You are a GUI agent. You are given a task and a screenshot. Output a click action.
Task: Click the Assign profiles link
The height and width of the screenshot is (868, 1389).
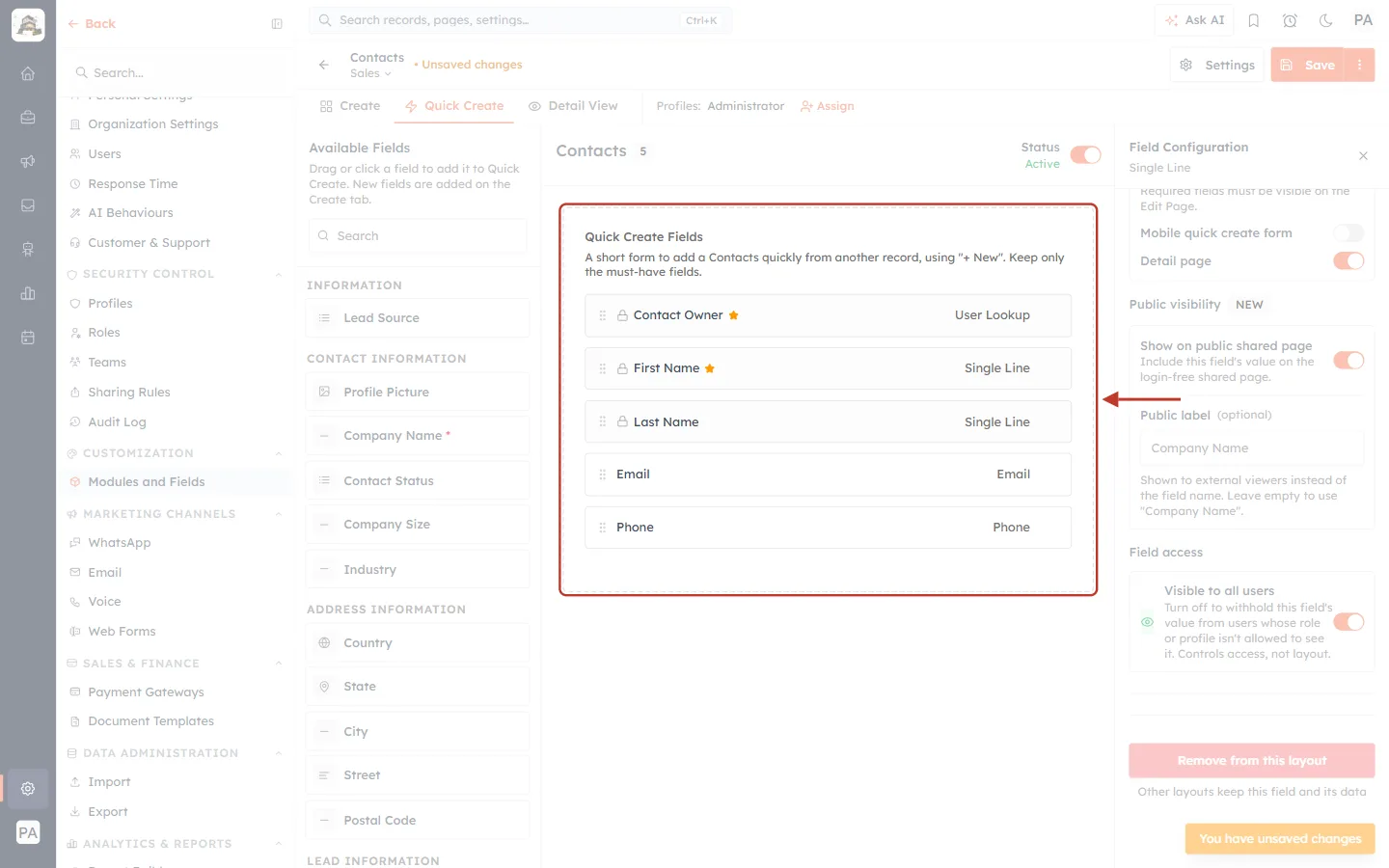tap(828, 106)
